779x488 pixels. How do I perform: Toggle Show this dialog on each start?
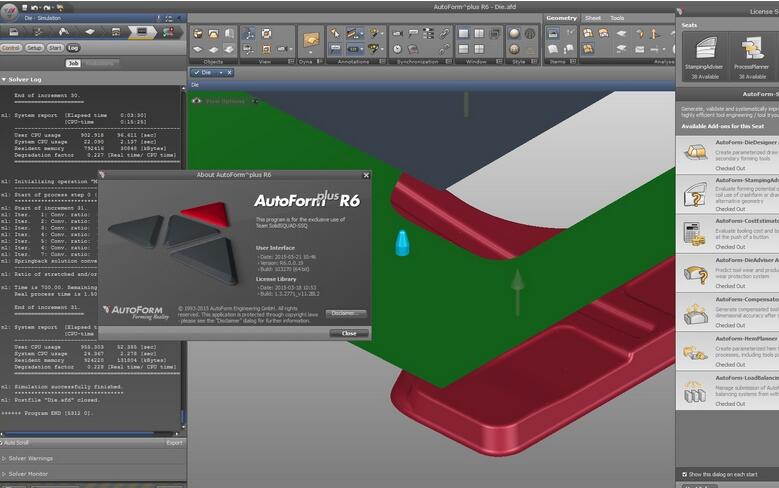[x=685, y=475]
